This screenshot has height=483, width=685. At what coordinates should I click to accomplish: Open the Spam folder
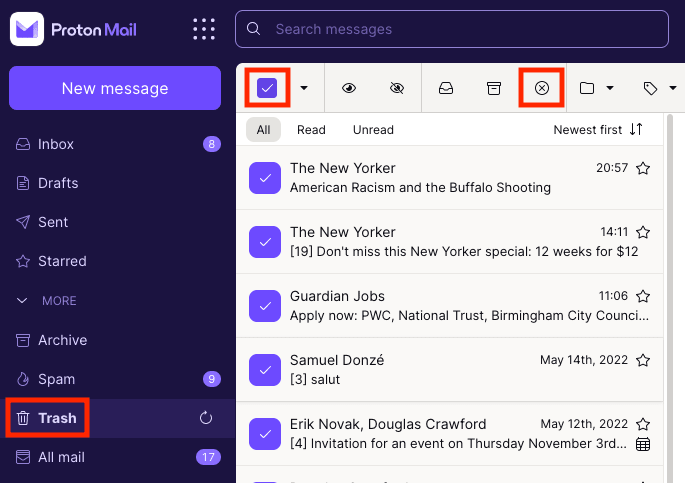pyautogui.click(x=118, y=379)
